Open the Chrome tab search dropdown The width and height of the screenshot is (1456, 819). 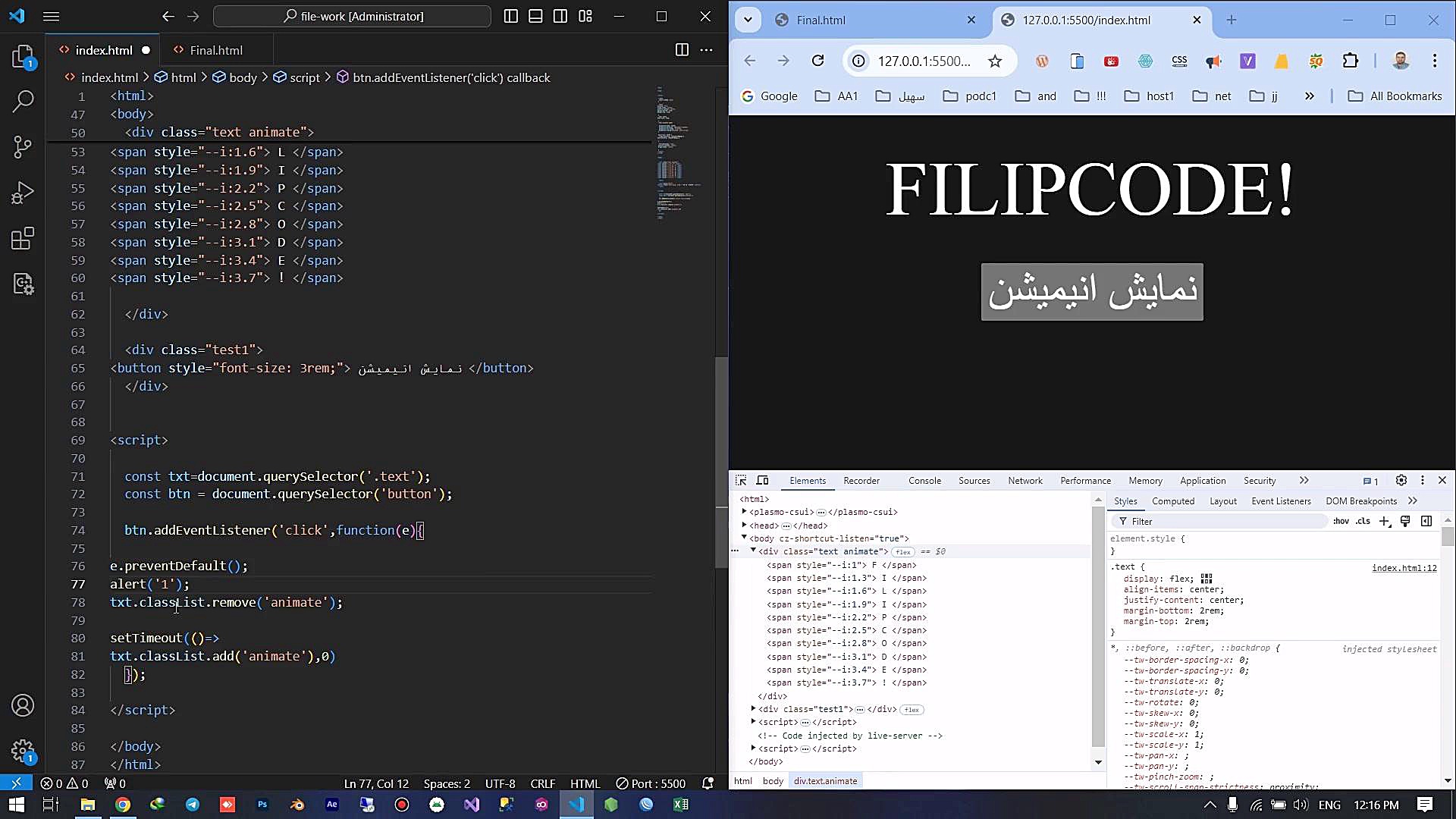coord(748,20)
